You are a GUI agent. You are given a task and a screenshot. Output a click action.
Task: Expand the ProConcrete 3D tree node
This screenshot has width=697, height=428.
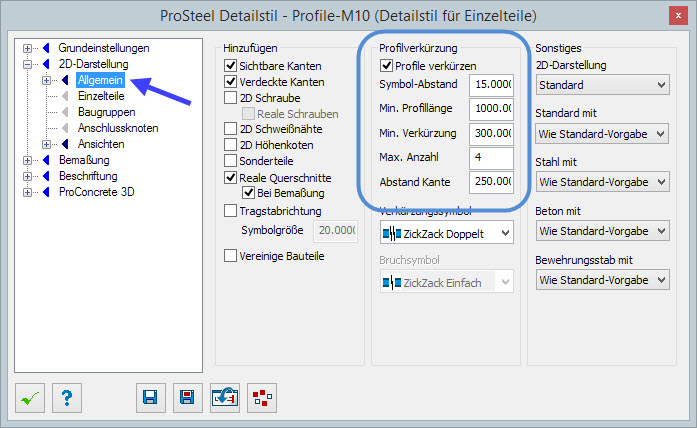[x=28, y=192]
